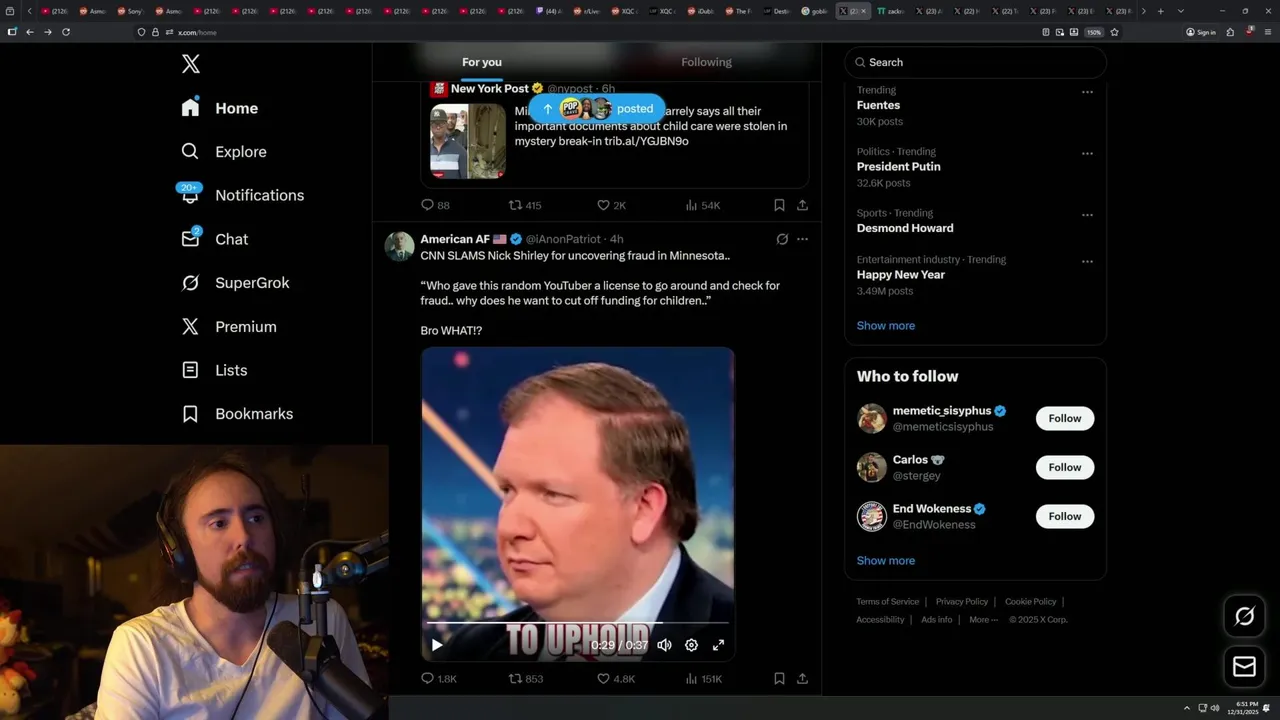Open American AF profile avatar
The image size is (1280, 720).
[x=399, y=246]
